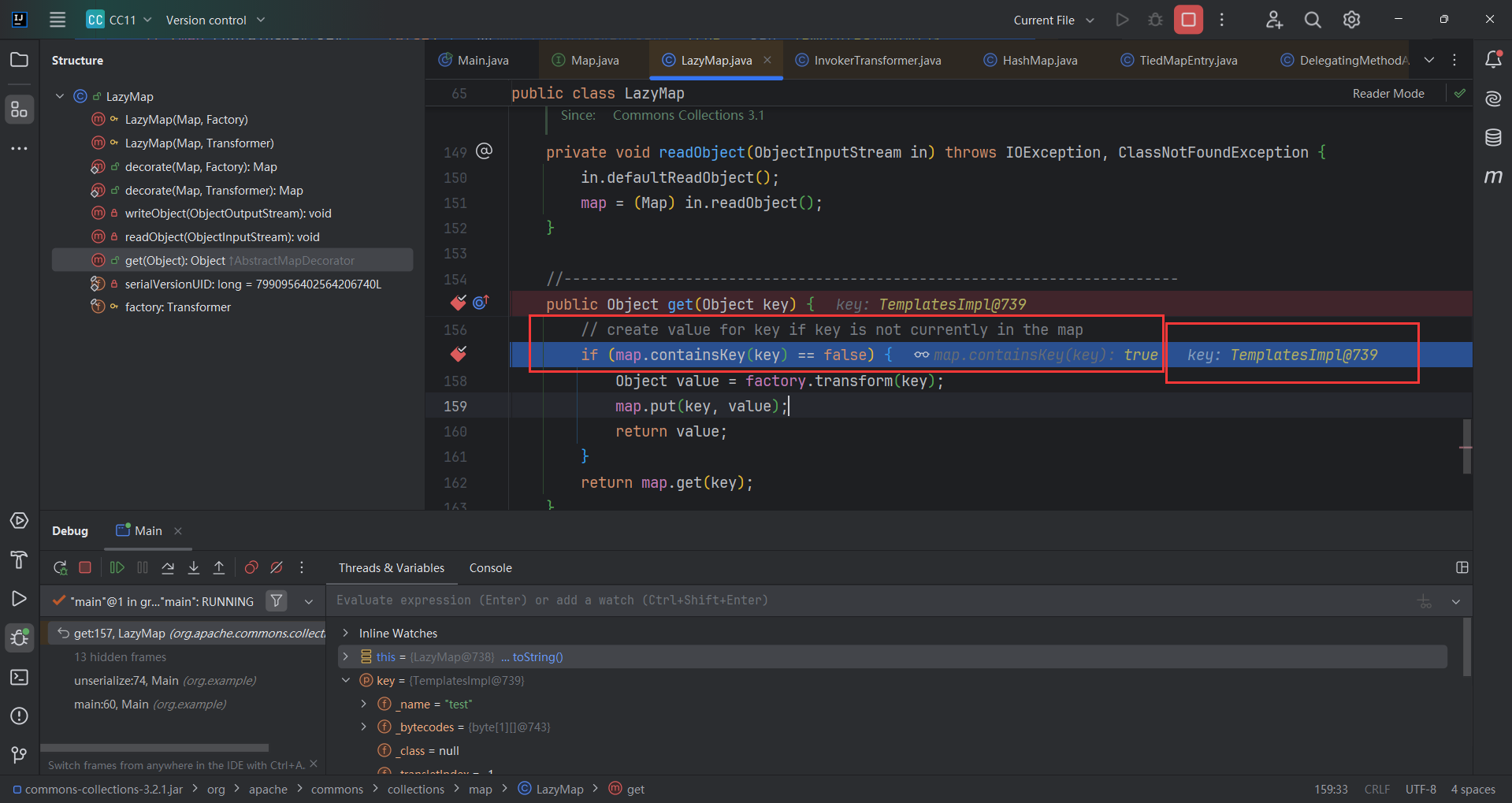Click the editor vertical scrollbar
Image resolution: width=1512 pixels, height=803 pixels.
[x=1466, y=446]
